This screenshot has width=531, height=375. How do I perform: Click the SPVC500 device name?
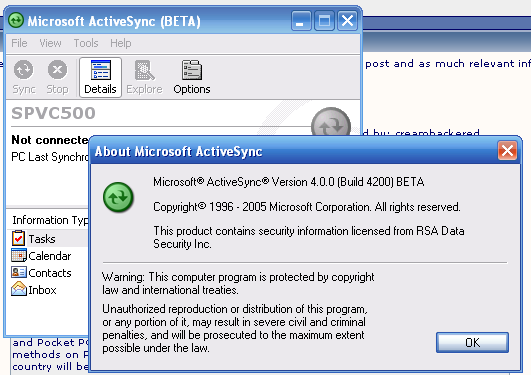54,113
